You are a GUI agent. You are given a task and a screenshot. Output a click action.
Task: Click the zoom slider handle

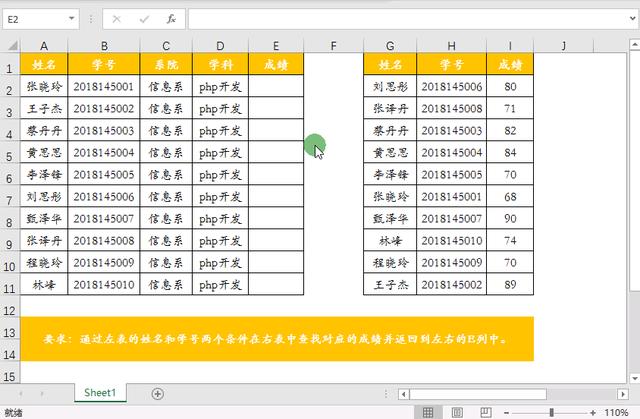(551, 413)
